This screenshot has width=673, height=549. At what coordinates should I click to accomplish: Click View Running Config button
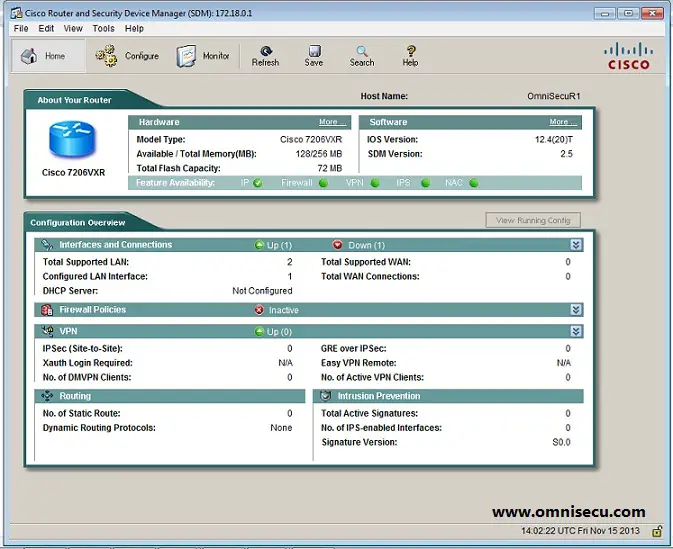pos(533,220)
